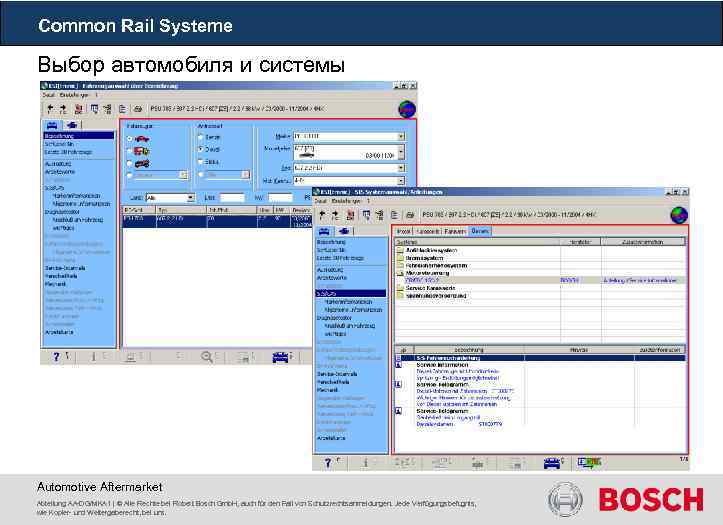Click magnifier icon in rear window footer
723x525 pixels.
tap(207, 357)
